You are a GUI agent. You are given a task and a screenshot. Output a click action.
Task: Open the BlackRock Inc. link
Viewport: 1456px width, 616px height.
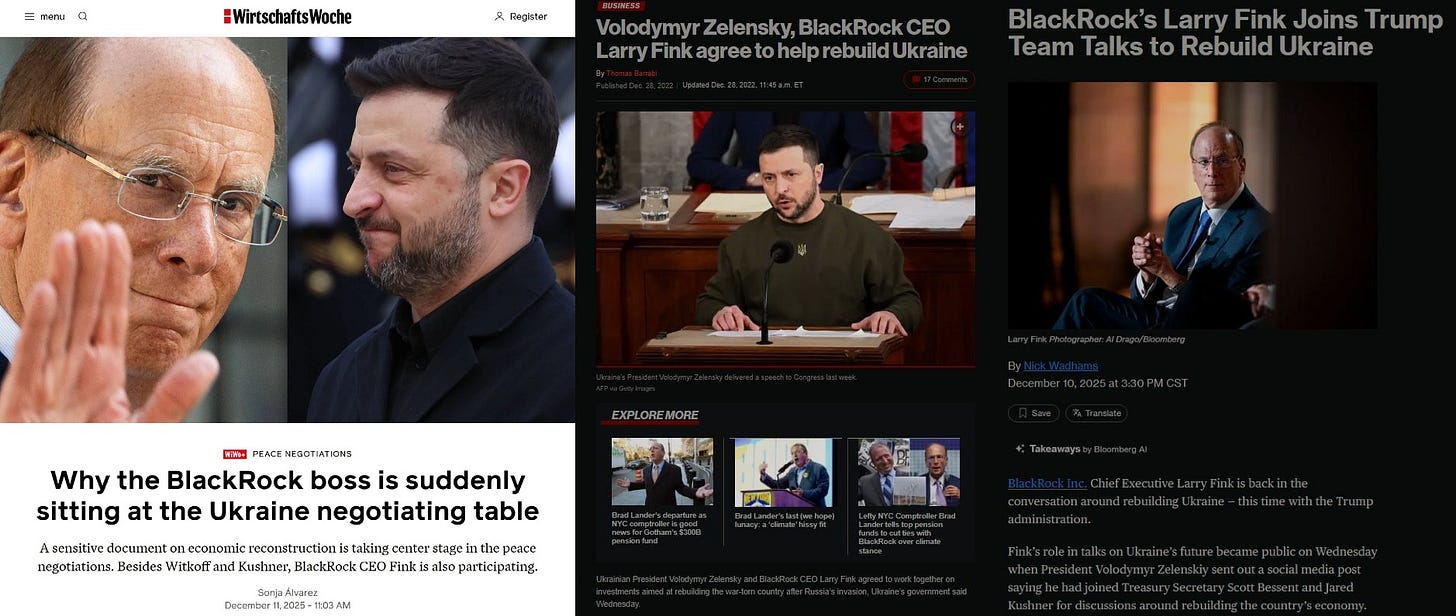coord(1047,483)
